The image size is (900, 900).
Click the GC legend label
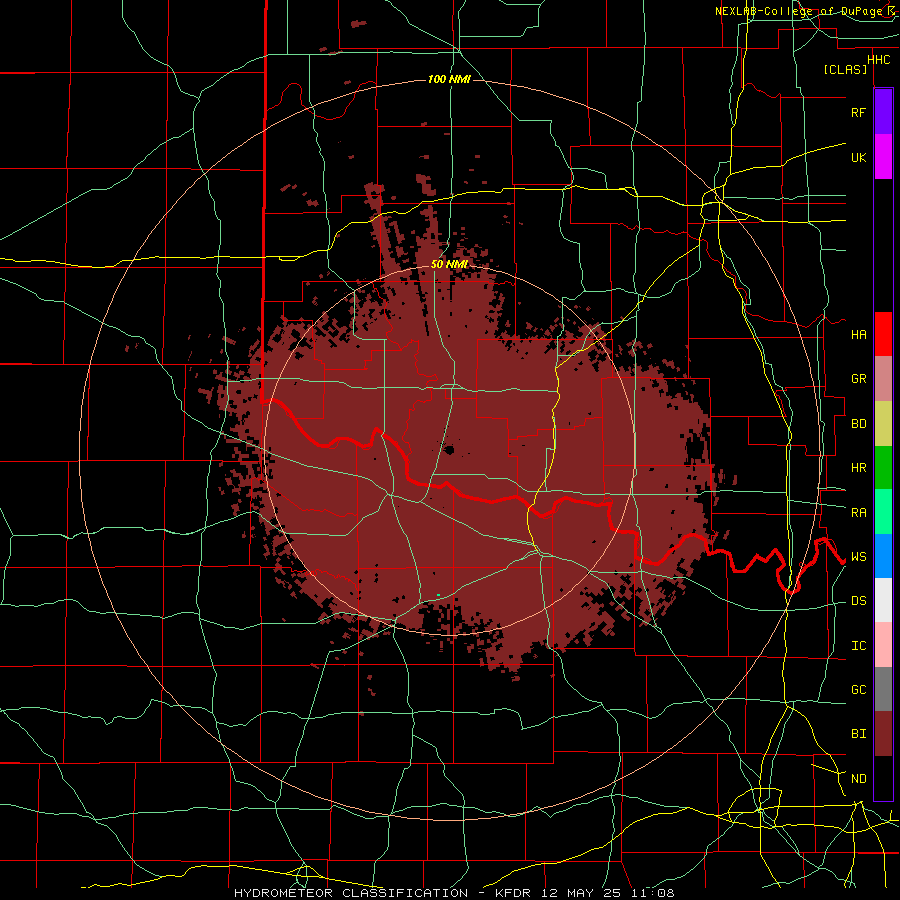[858, 690]
